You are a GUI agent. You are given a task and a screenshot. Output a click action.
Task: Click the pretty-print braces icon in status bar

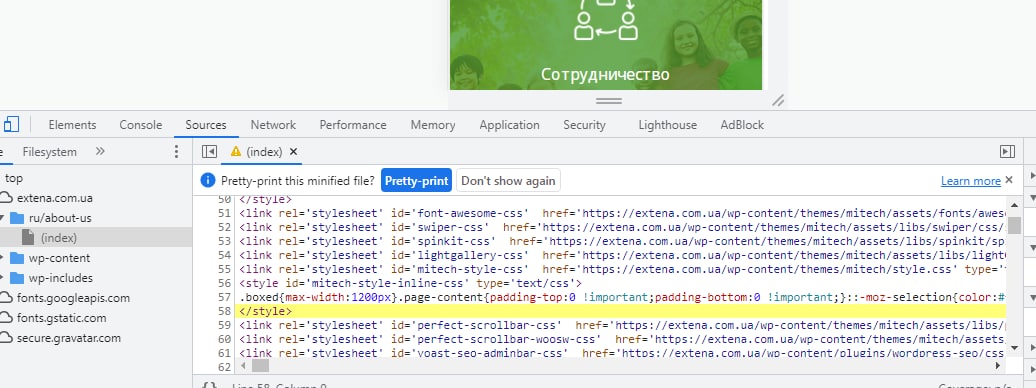(209, 386)
